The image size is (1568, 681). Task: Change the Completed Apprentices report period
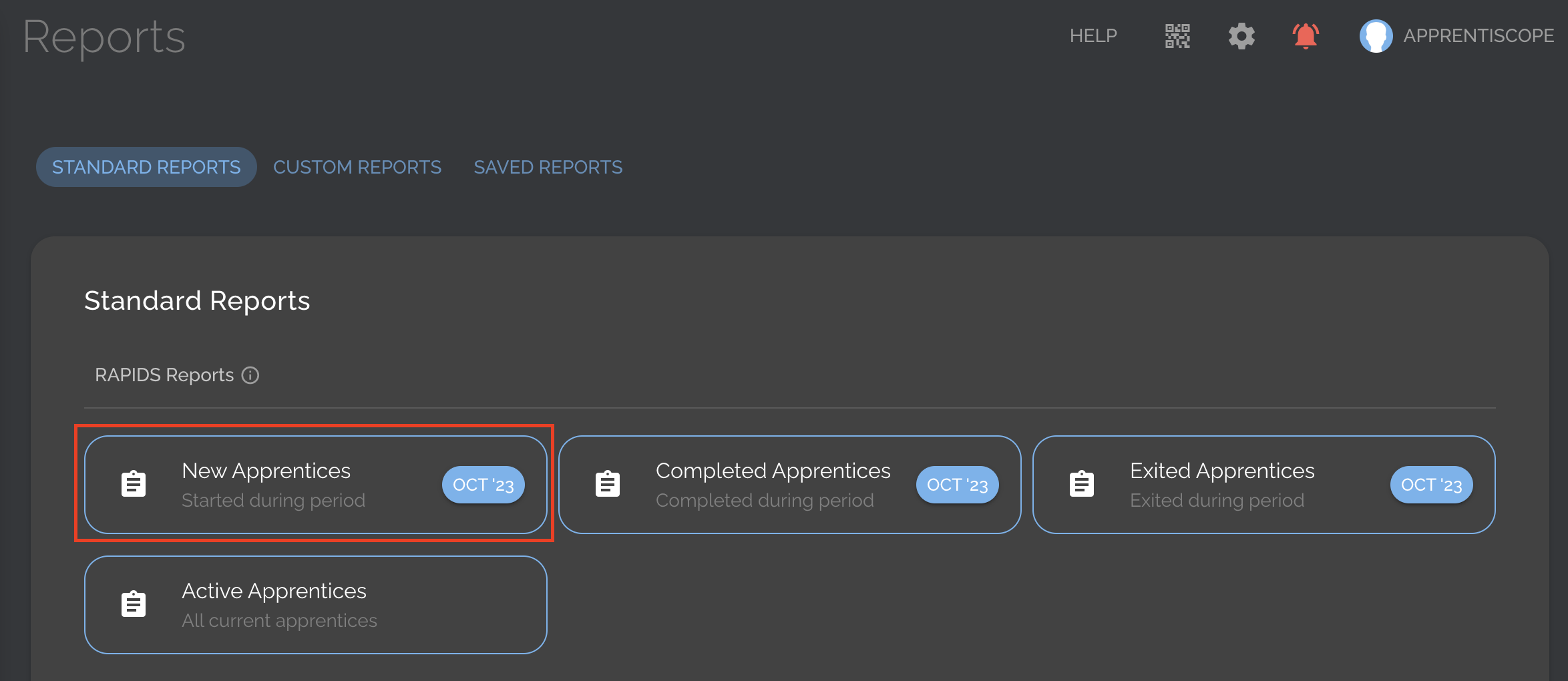coord(957,484)
